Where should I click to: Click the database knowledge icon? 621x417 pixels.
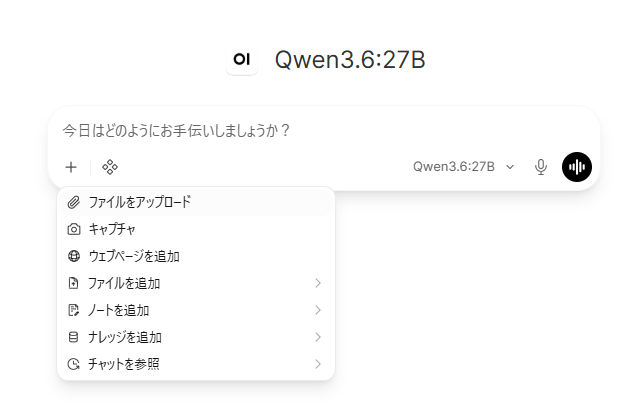pos(74,337)
